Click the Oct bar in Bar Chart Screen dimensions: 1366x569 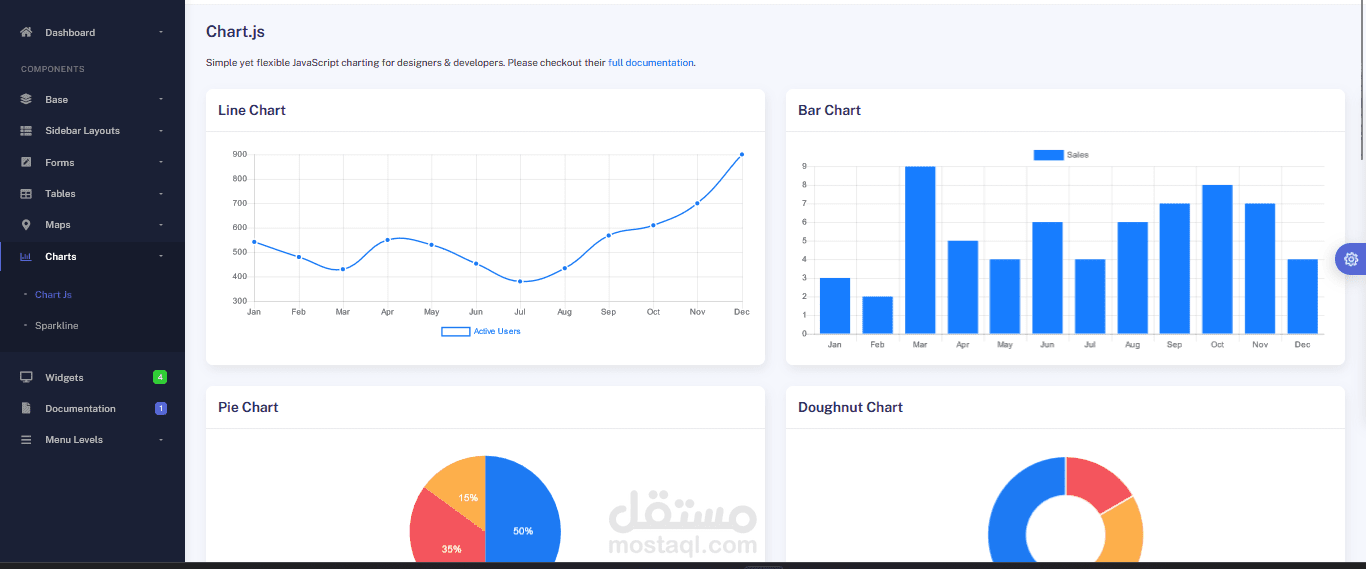click(x=1217, y=259)
